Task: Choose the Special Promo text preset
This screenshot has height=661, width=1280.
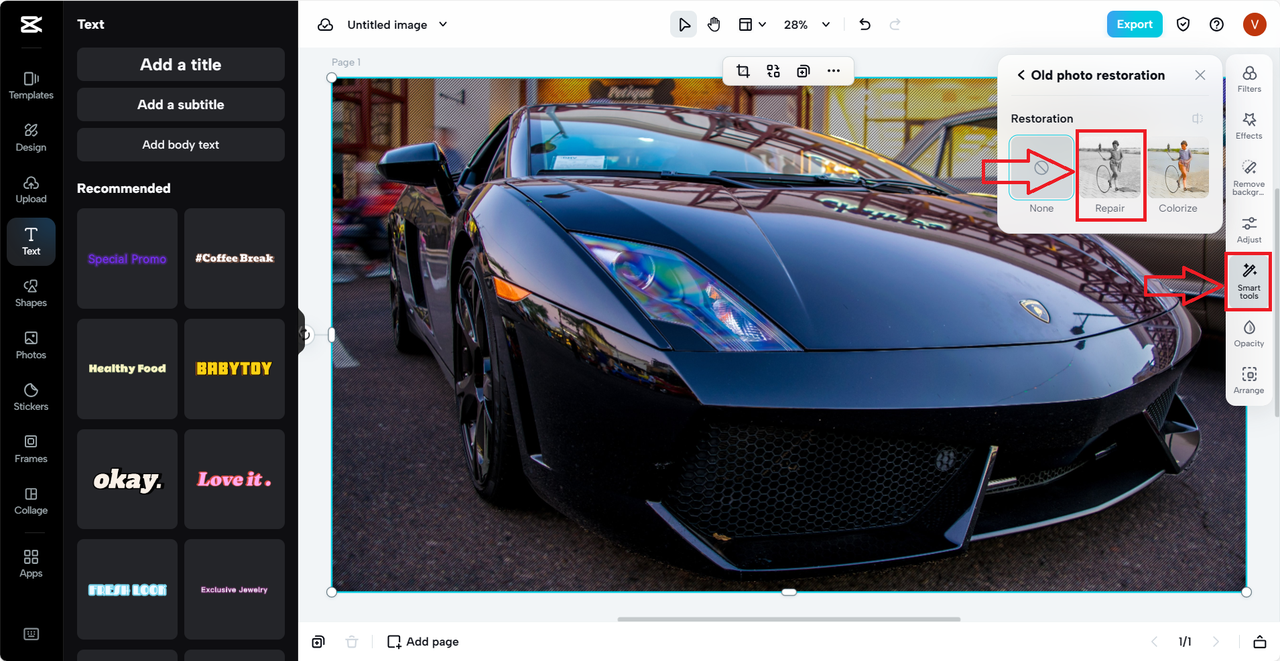Action: 127,258
